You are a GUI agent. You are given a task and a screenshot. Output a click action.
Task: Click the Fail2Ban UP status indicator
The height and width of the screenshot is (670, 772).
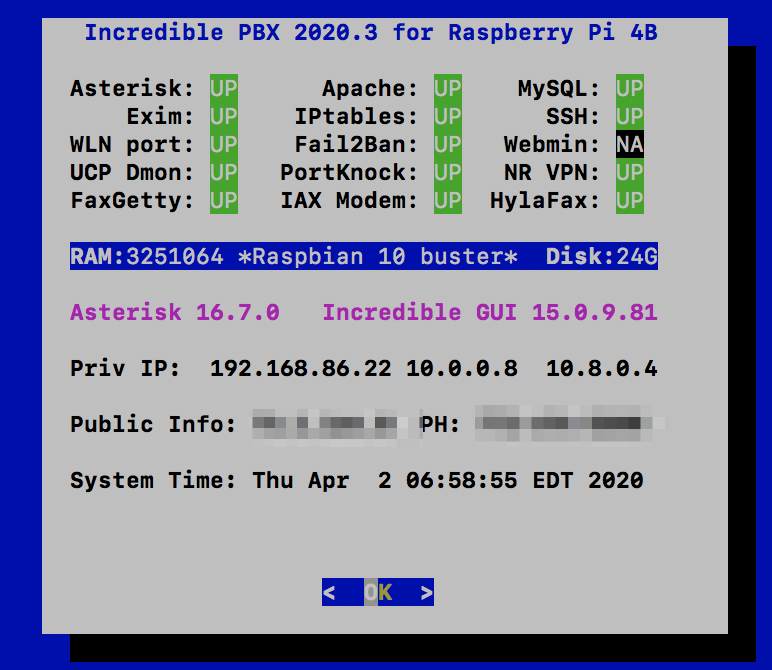[448, 144]
